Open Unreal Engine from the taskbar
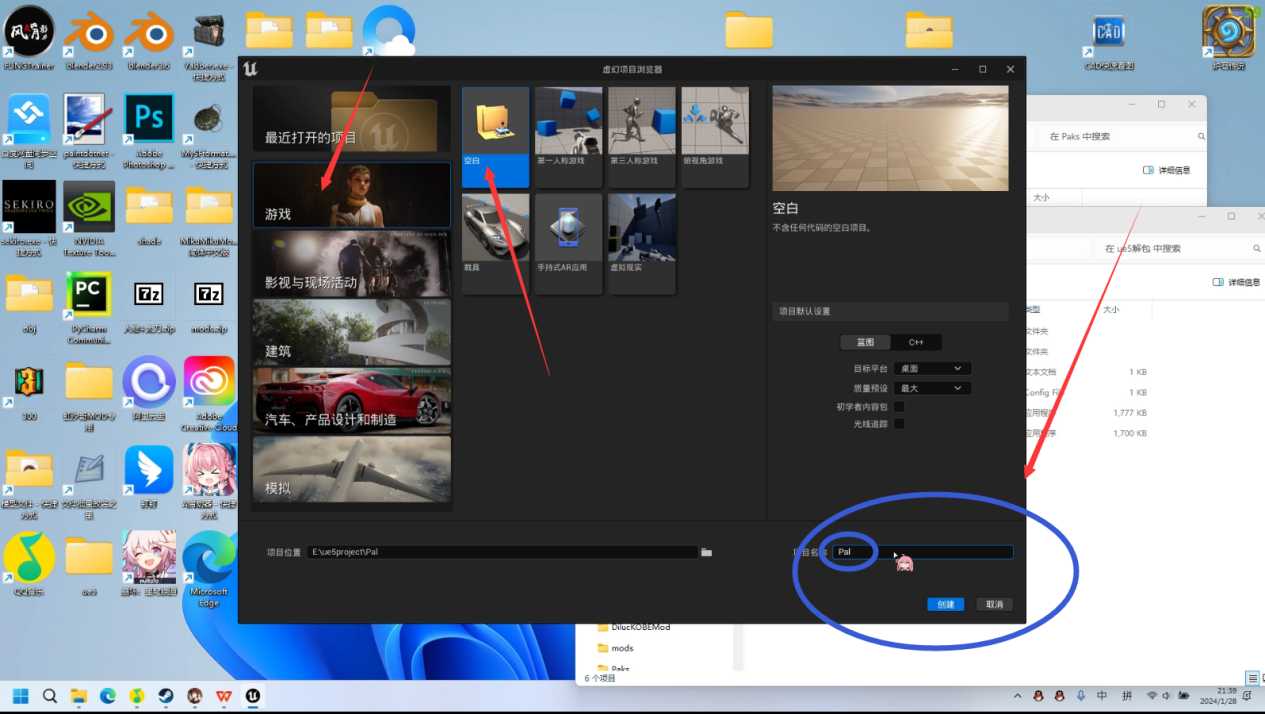Image resolution: width=1265 pixels, height=714 pixels. (x=253, y=696)
